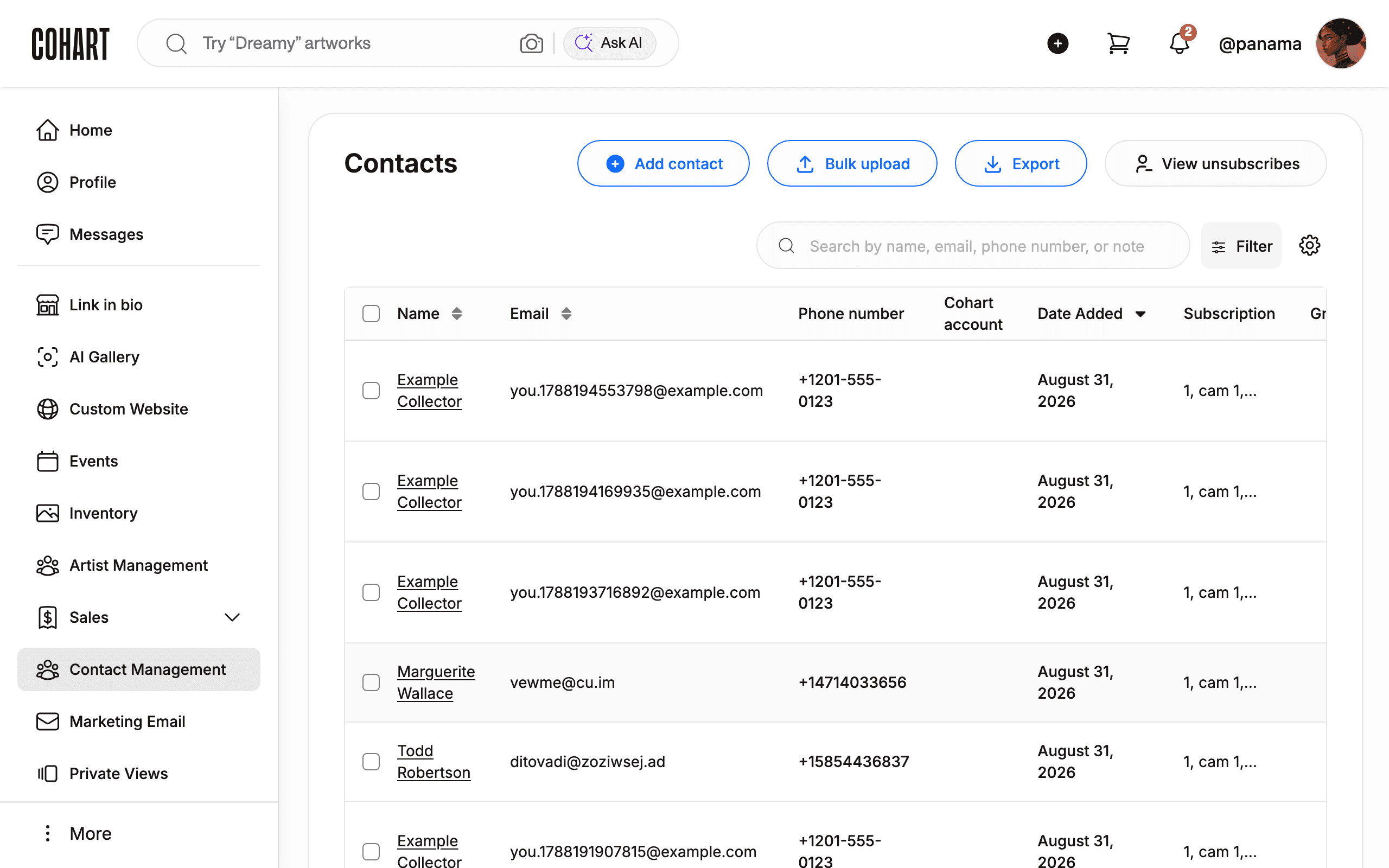Click Subscription column header
1389x868 pixels.
pos(1229,314)
